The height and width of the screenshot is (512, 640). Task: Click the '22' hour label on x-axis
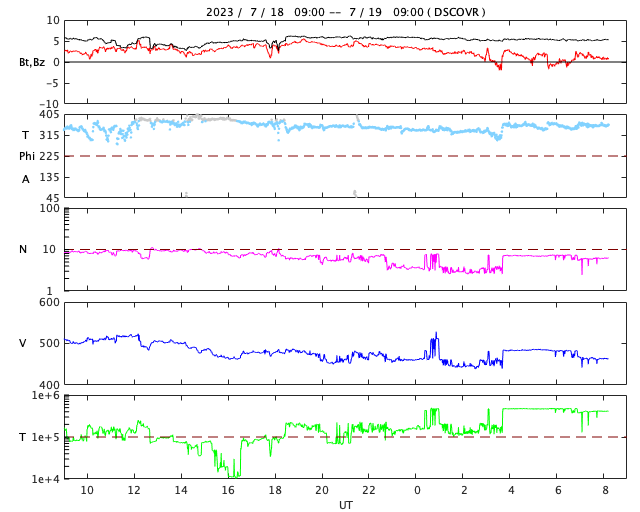point(369,490)
